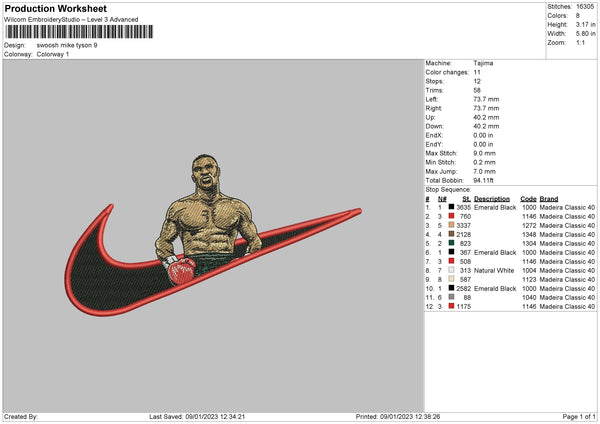The width and height of the screenshot is (600, 424).
Task: Select the green swatch in row 5 (823 stitches)
Action: pyautogui.click(x=452, y=243)
